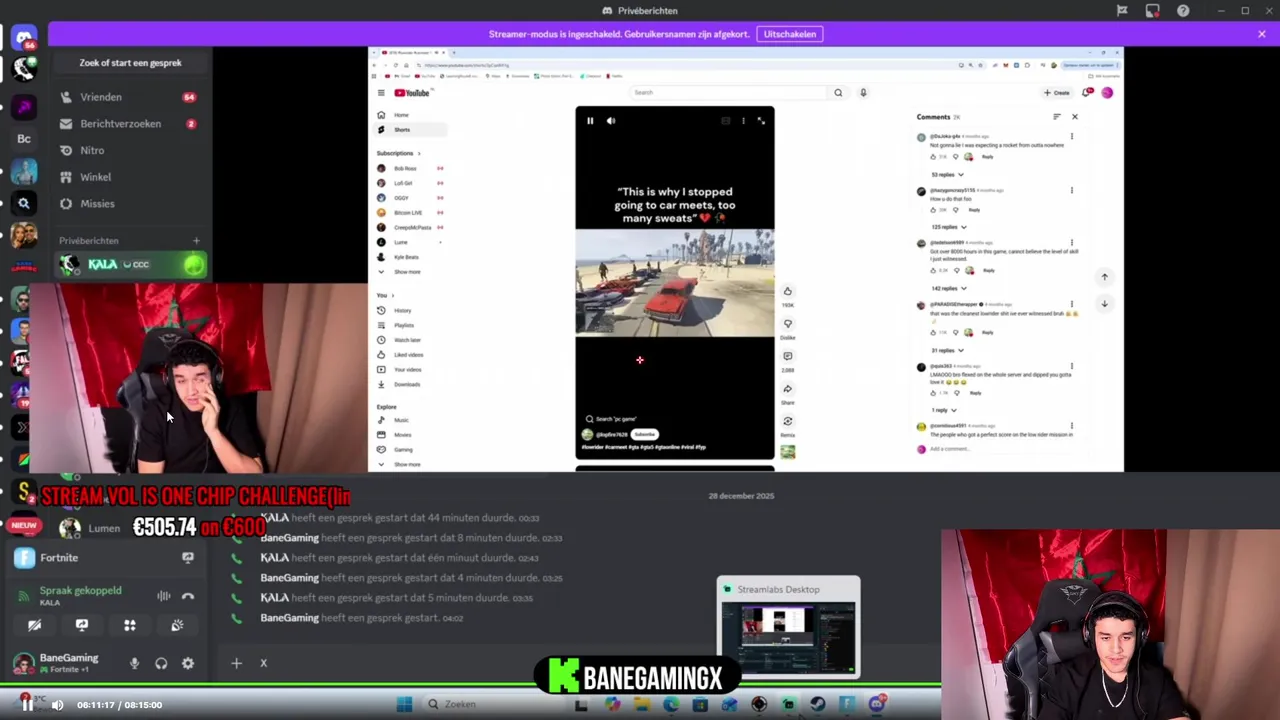Toggle Discord noise suppression icon
Image resolution: width=1280 pixels, height=720 pixels.
(163, 597)
